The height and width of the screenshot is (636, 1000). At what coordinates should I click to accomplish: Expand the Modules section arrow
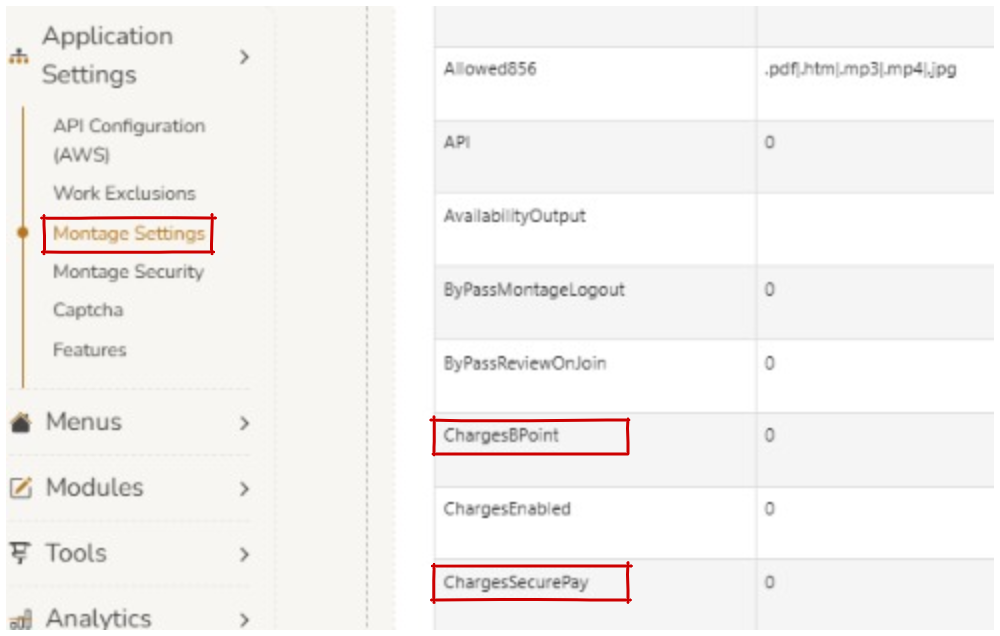244,489
